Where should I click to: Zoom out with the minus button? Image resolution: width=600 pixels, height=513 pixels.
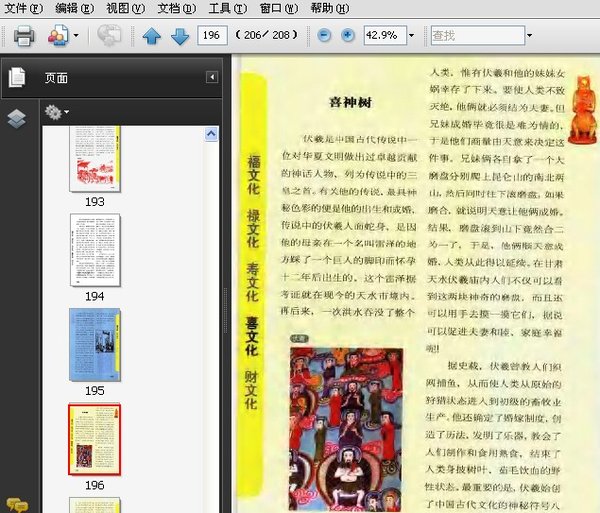(x=324, y=36)
